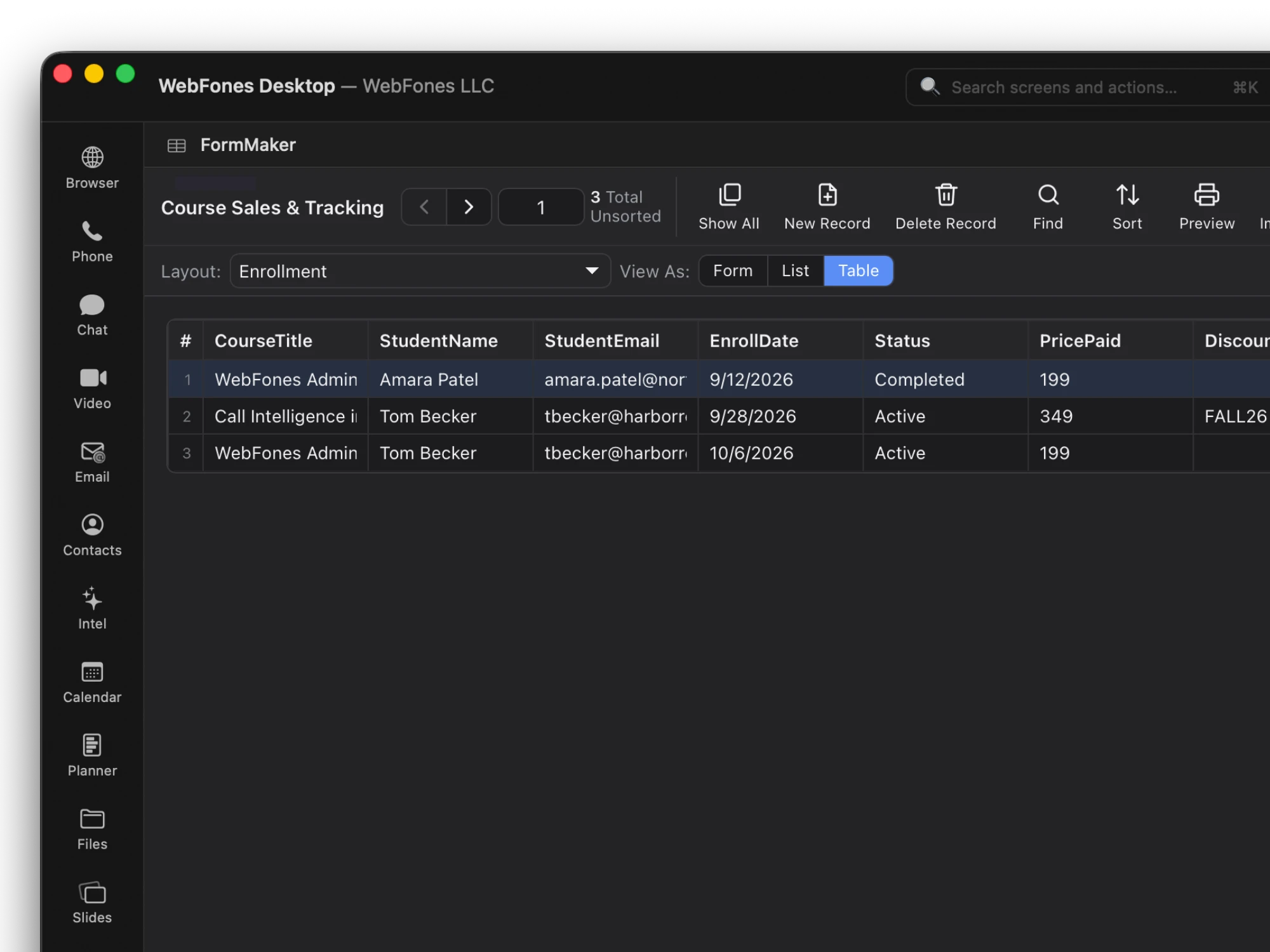Screen dimensions: 1270x952
Task: Click the 349 price paid cell
Action: click(1111, 416)
